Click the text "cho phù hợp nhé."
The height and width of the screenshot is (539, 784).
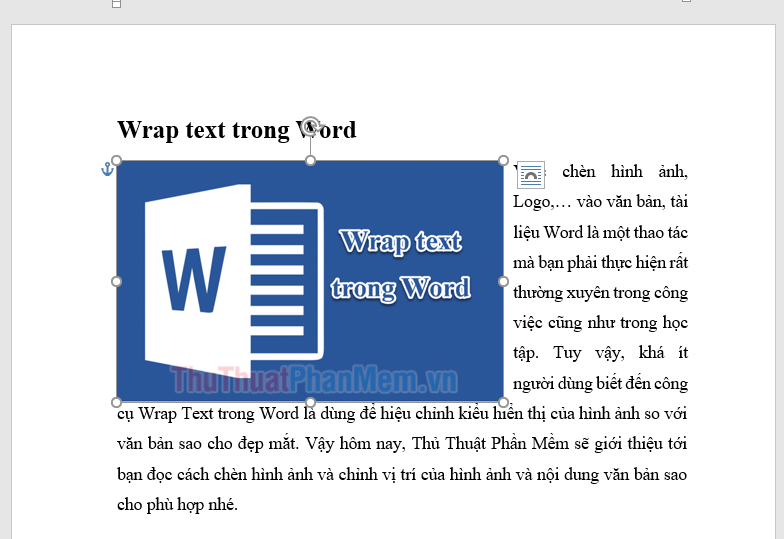click(178, 504)
